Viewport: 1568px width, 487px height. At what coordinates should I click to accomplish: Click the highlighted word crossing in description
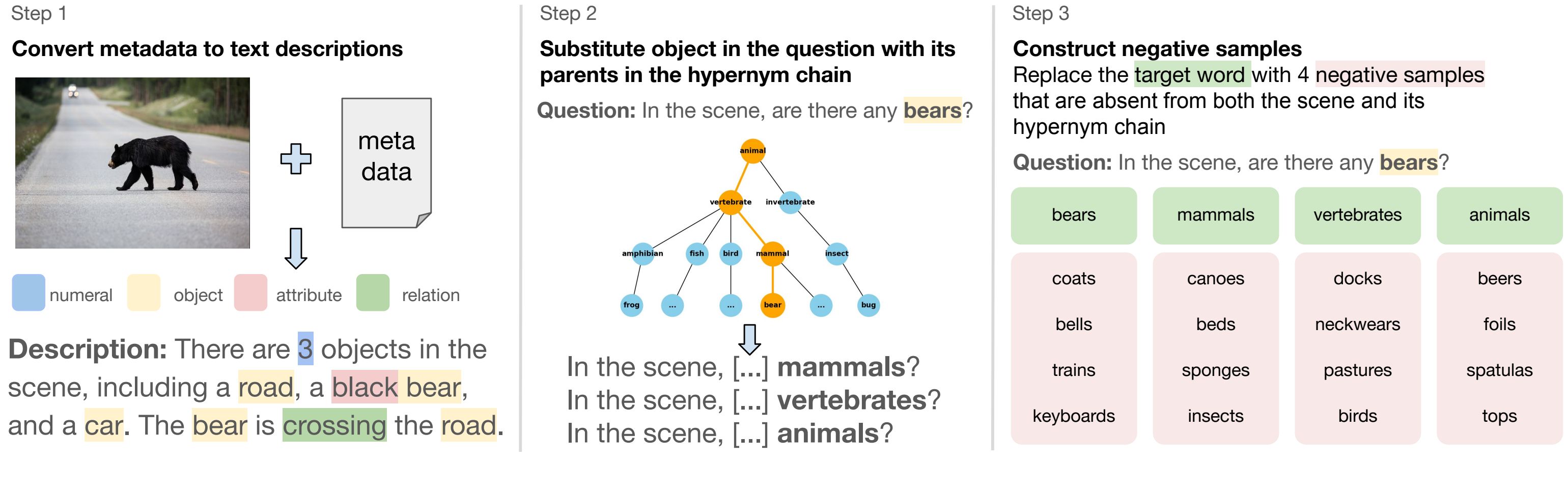coord(334,425)
